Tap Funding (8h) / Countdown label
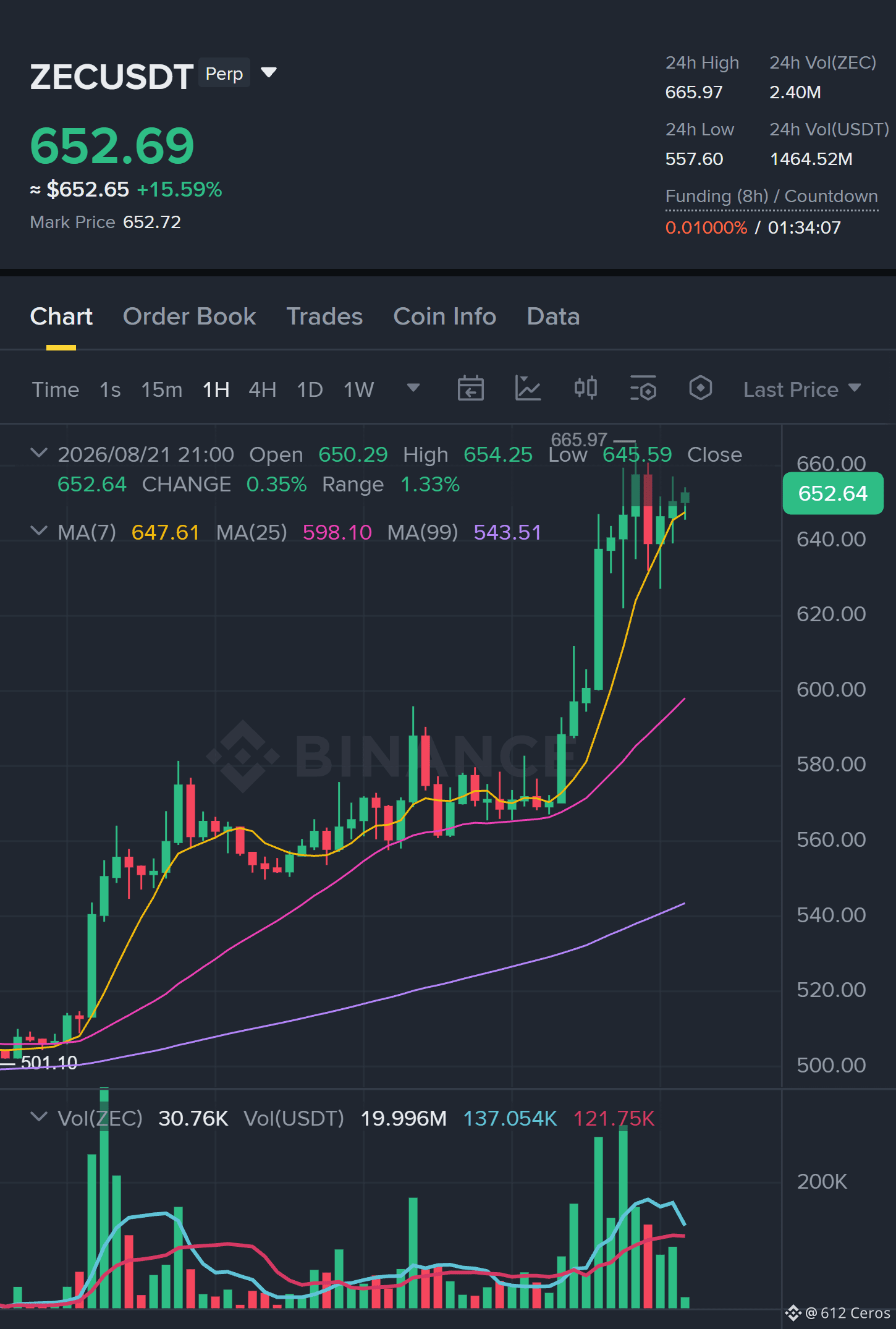 [x=772, y=196]
